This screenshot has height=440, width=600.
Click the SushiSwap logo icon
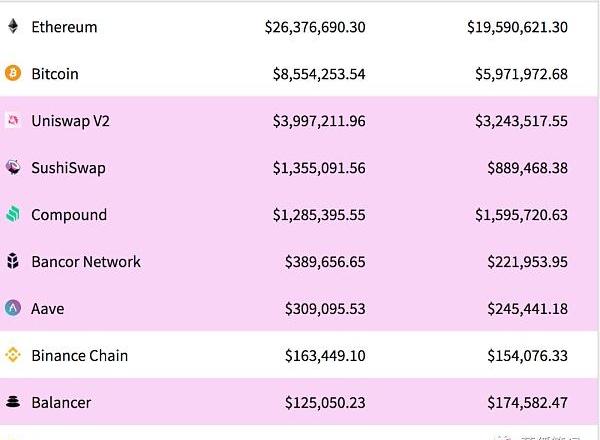13,167
